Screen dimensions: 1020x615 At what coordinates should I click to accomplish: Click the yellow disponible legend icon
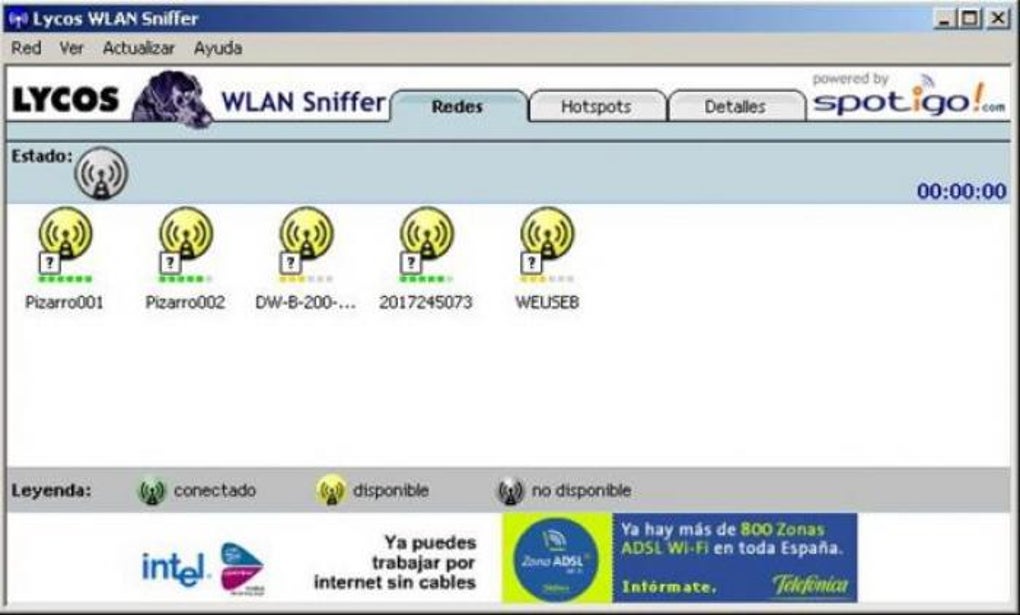click(331, 491)
